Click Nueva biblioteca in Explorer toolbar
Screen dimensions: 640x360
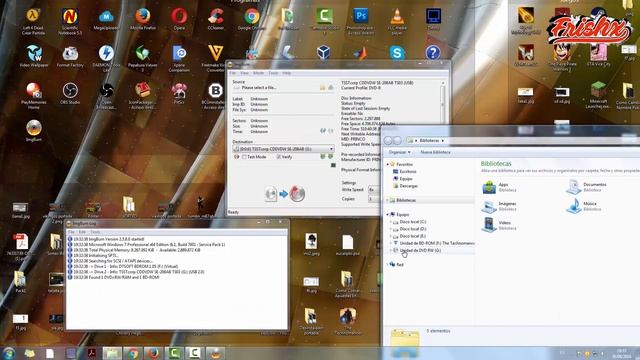click(436, 152)
